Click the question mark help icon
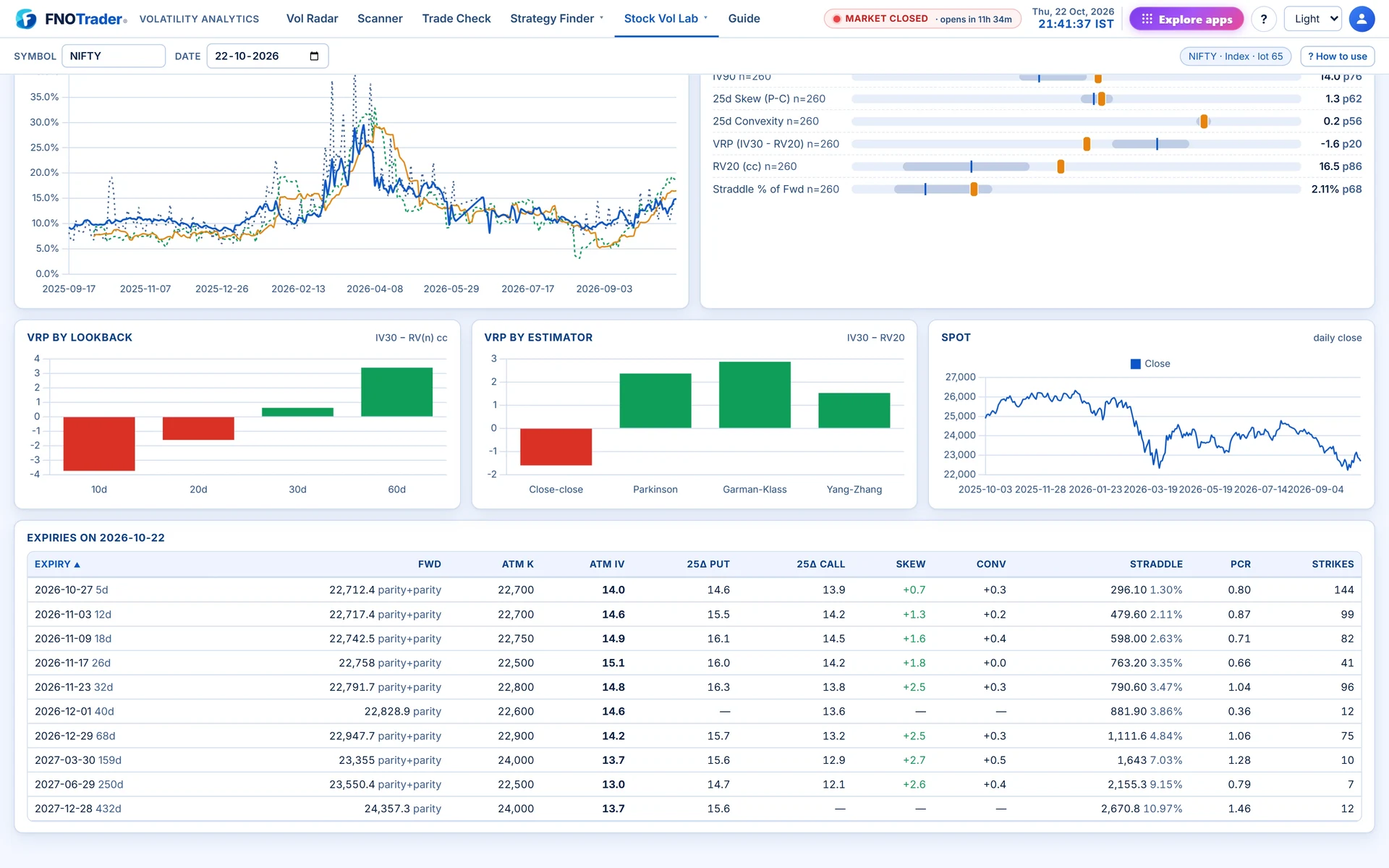This screenshot has width=1389, height=868. click(x=1264, y=19)
